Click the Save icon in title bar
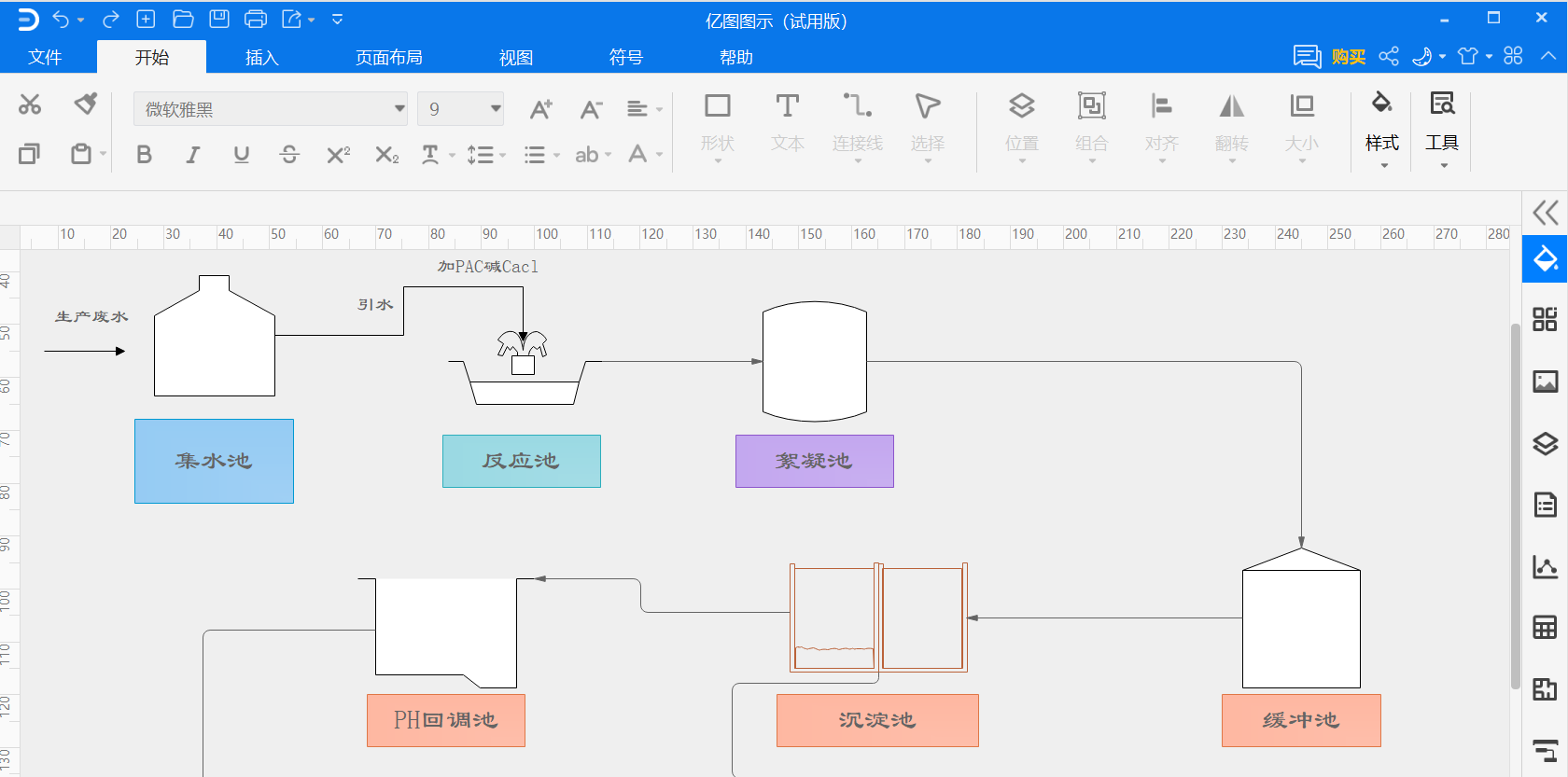The height and width of the screenshot is (777, 1568). [219, 19]
